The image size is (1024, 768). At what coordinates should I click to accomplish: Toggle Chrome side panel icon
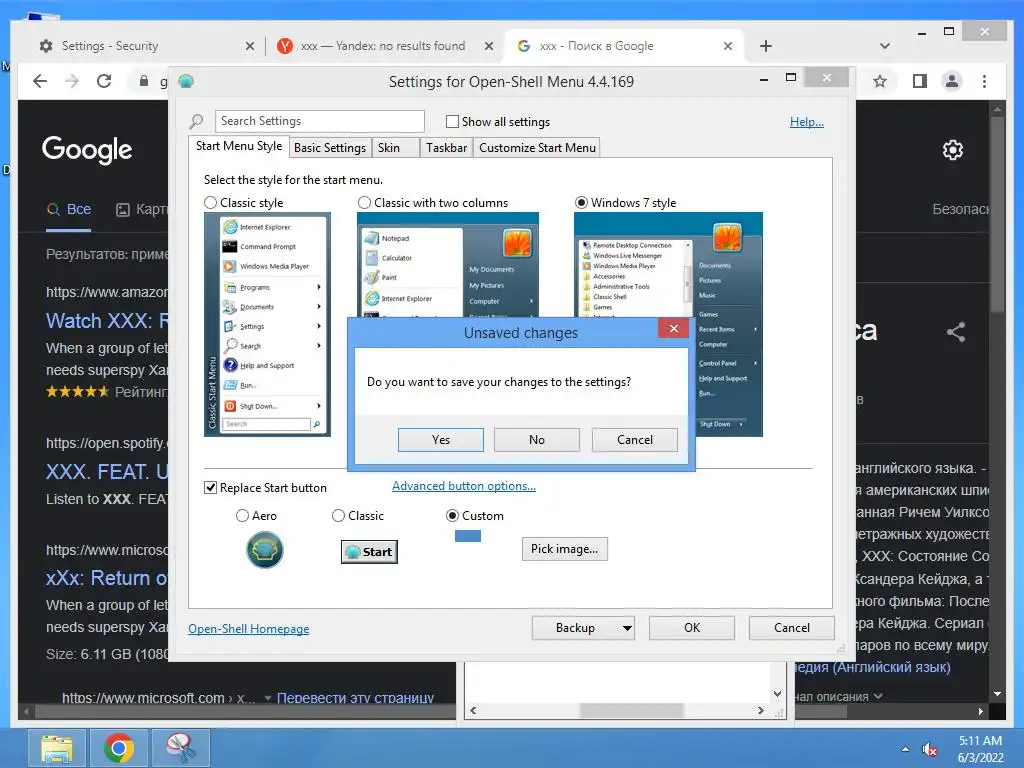(x=920, y=81)
